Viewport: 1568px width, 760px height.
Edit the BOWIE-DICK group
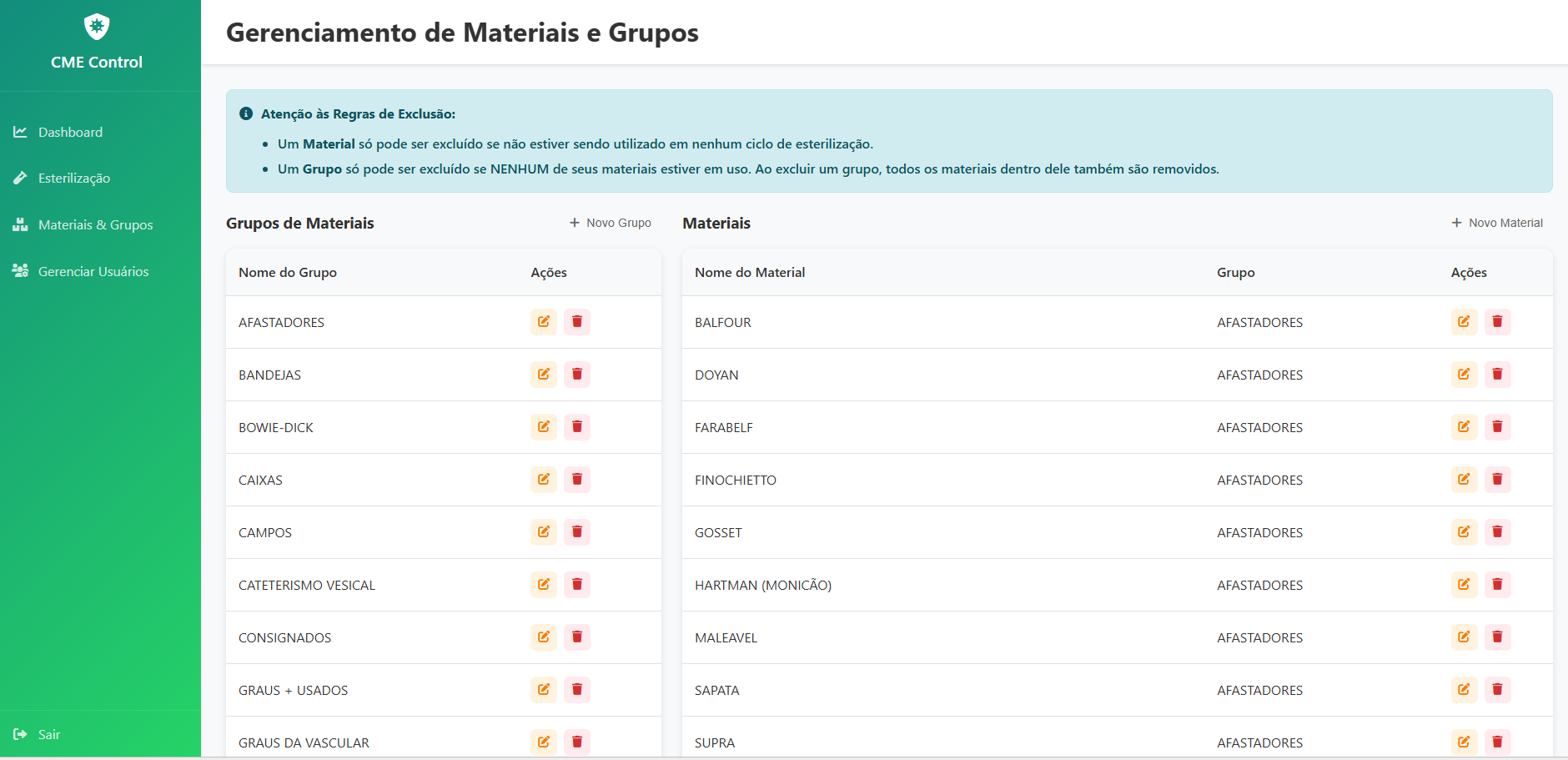[544, 427]
